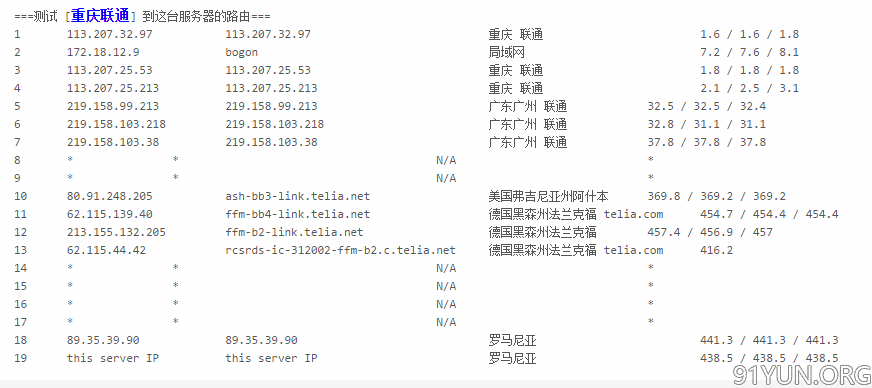This screenshot has width=872, height=388.
Task: Click hostname ash-bb3-link.telia.net
Action: 298,196
